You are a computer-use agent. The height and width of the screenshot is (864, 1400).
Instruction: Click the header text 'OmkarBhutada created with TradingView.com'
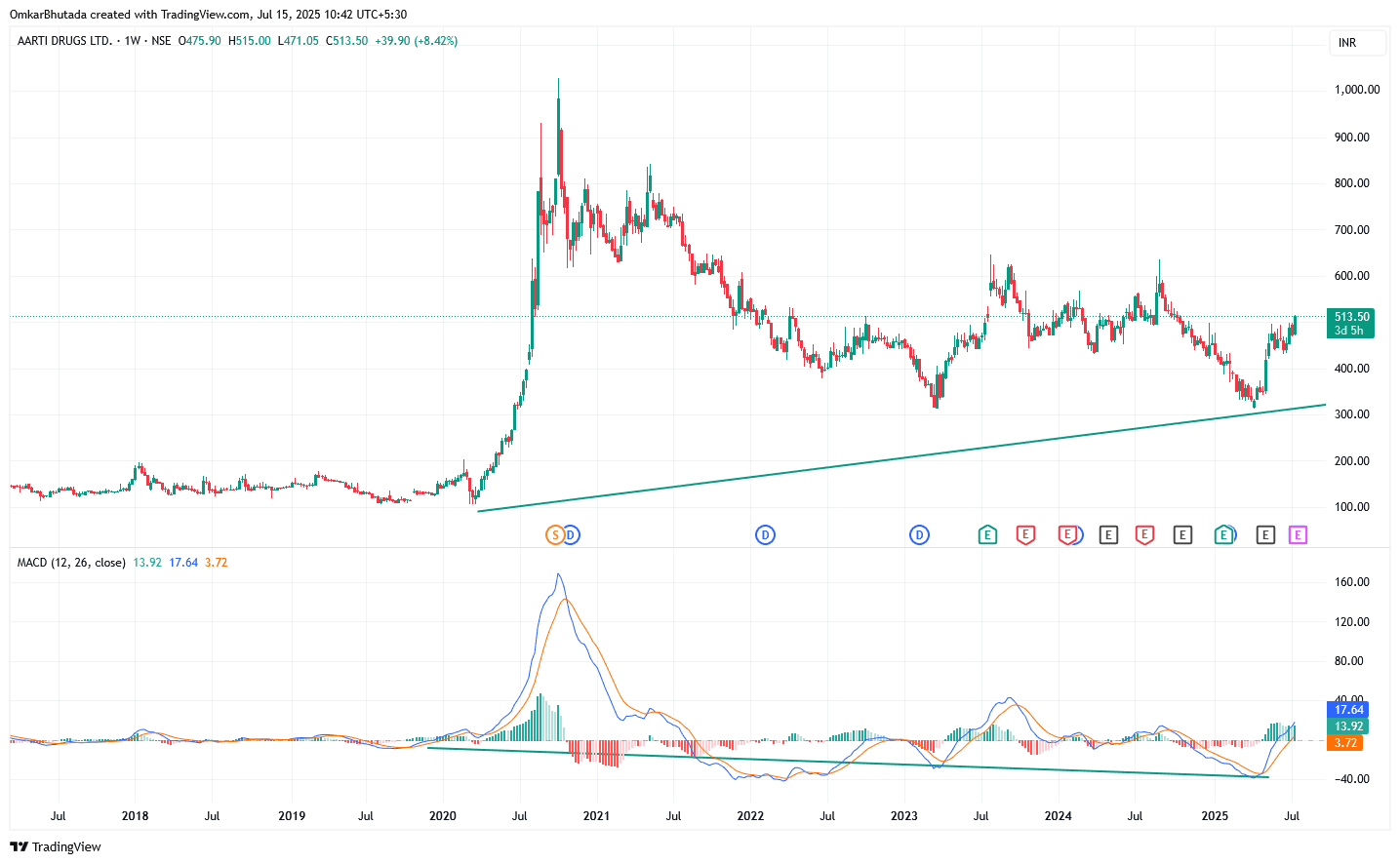pyautogui.click(x=129, y=15)
